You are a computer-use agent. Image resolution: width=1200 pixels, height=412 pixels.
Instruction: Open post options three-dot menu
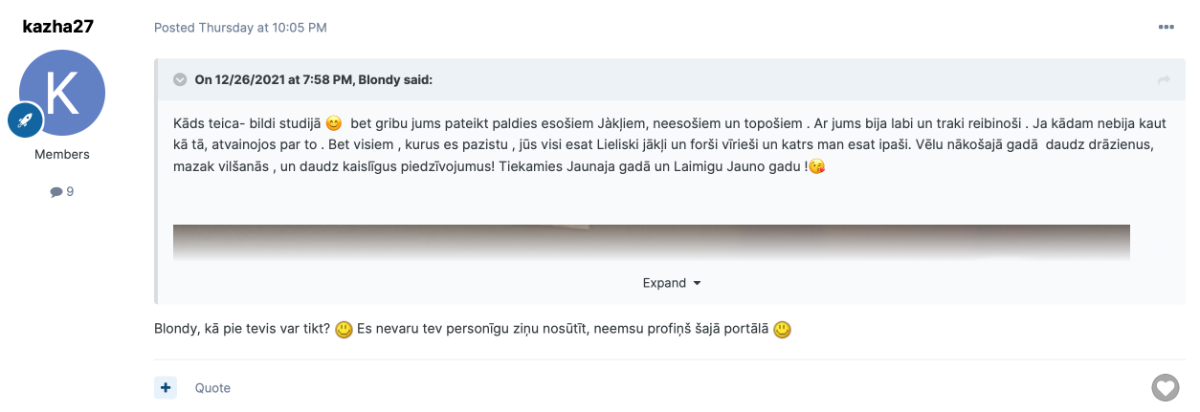pyautogui.click(x=1166, y=27)
